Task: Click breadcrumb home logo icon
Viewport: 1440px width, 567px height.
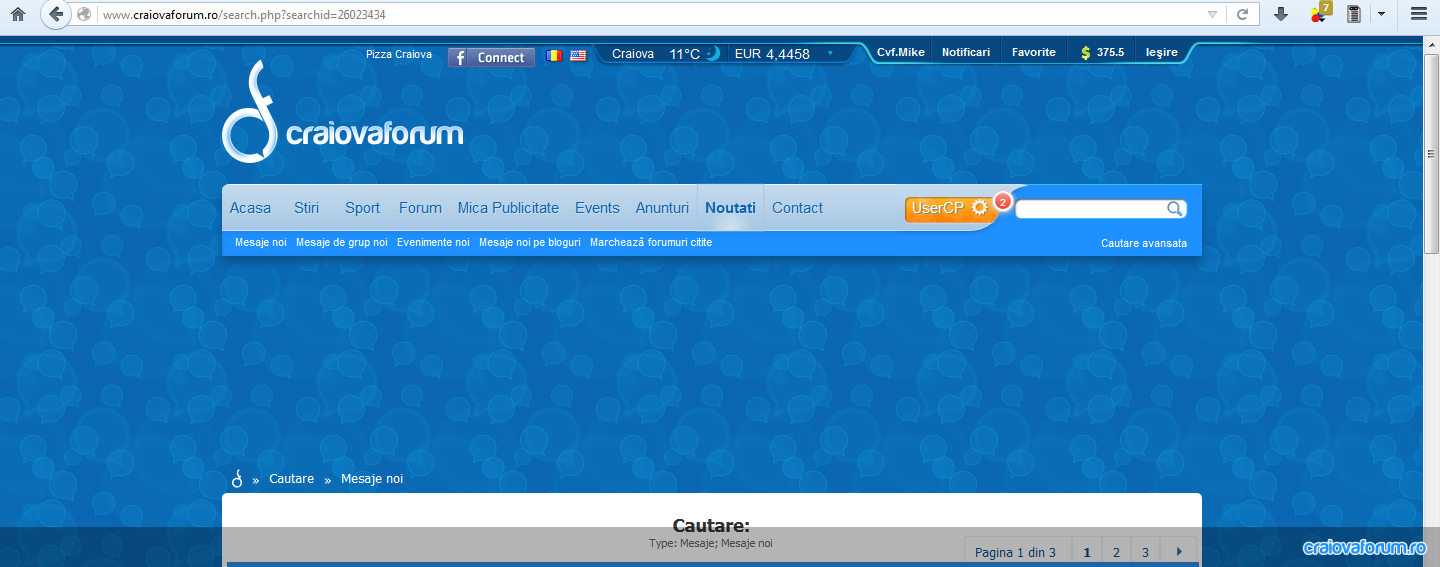Action: coord(237,479)
